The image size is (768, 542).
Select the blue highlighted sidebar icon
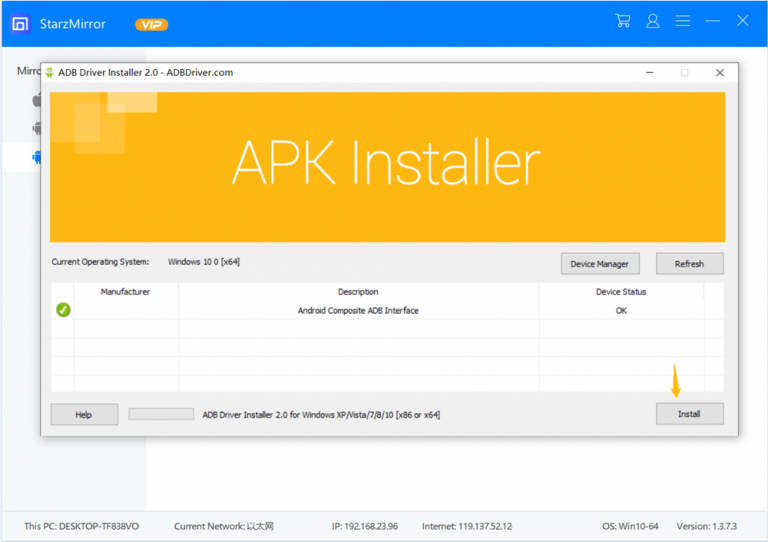pyautogui.click(x=37, y=157)
